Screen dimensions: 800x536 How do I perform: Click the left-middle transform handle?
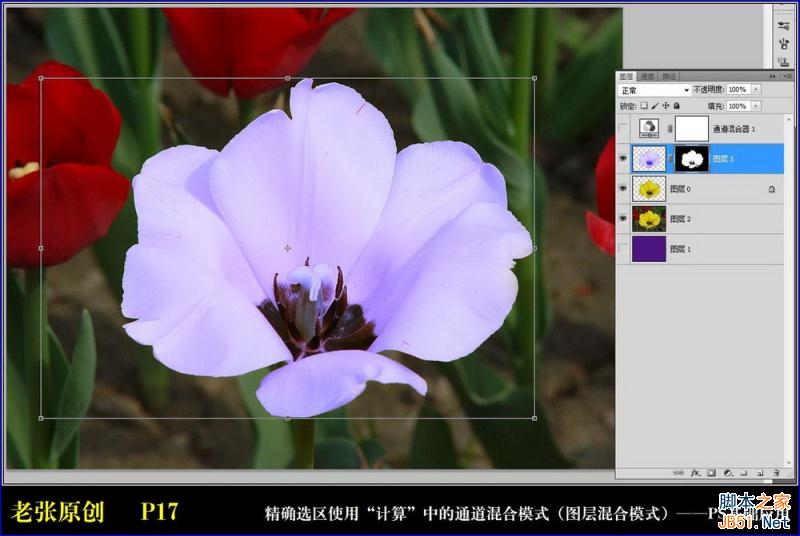point(41,248)
